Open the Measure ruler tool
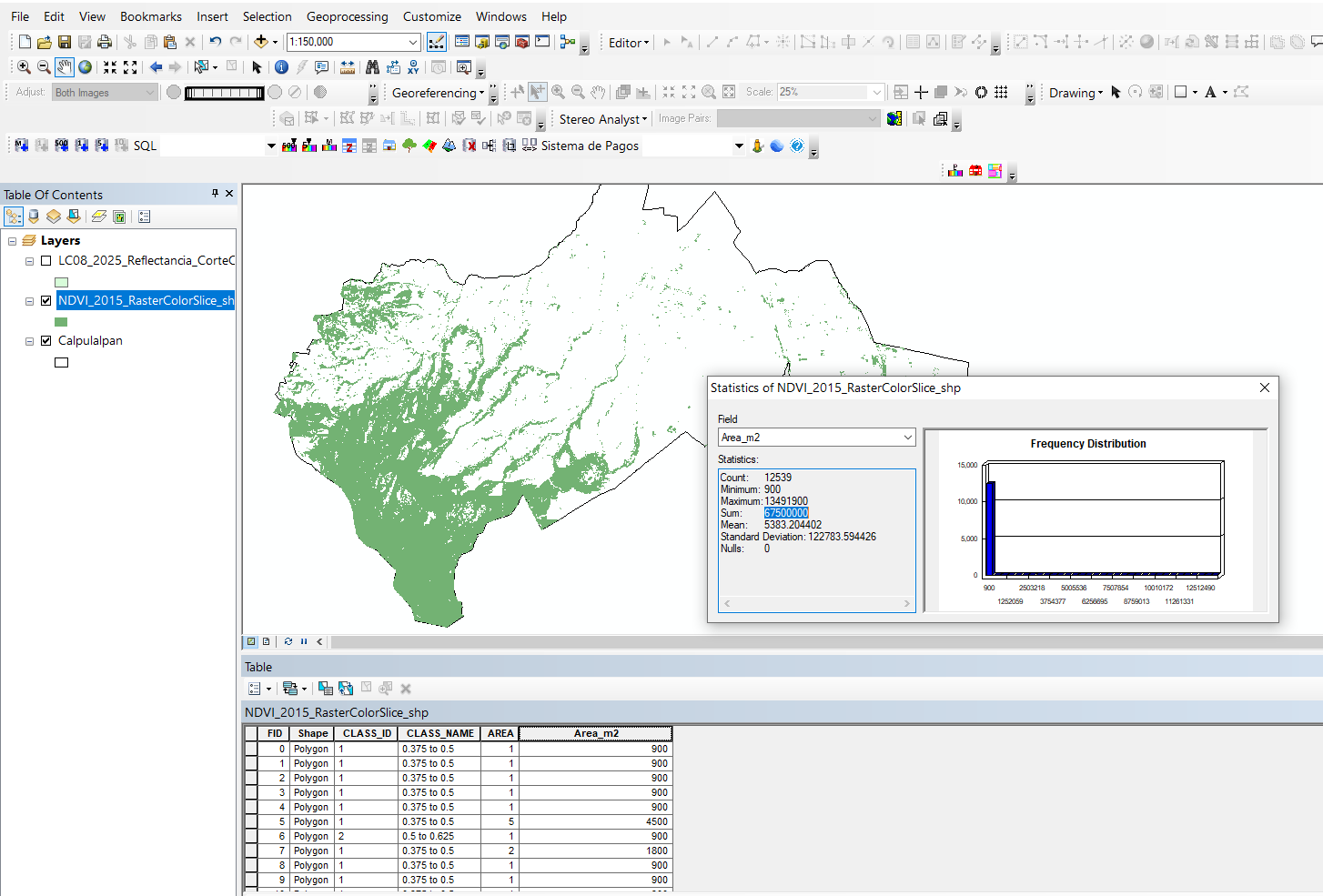Image resolution: width=1323 pixels, height=896 pixels. (348, 67)
